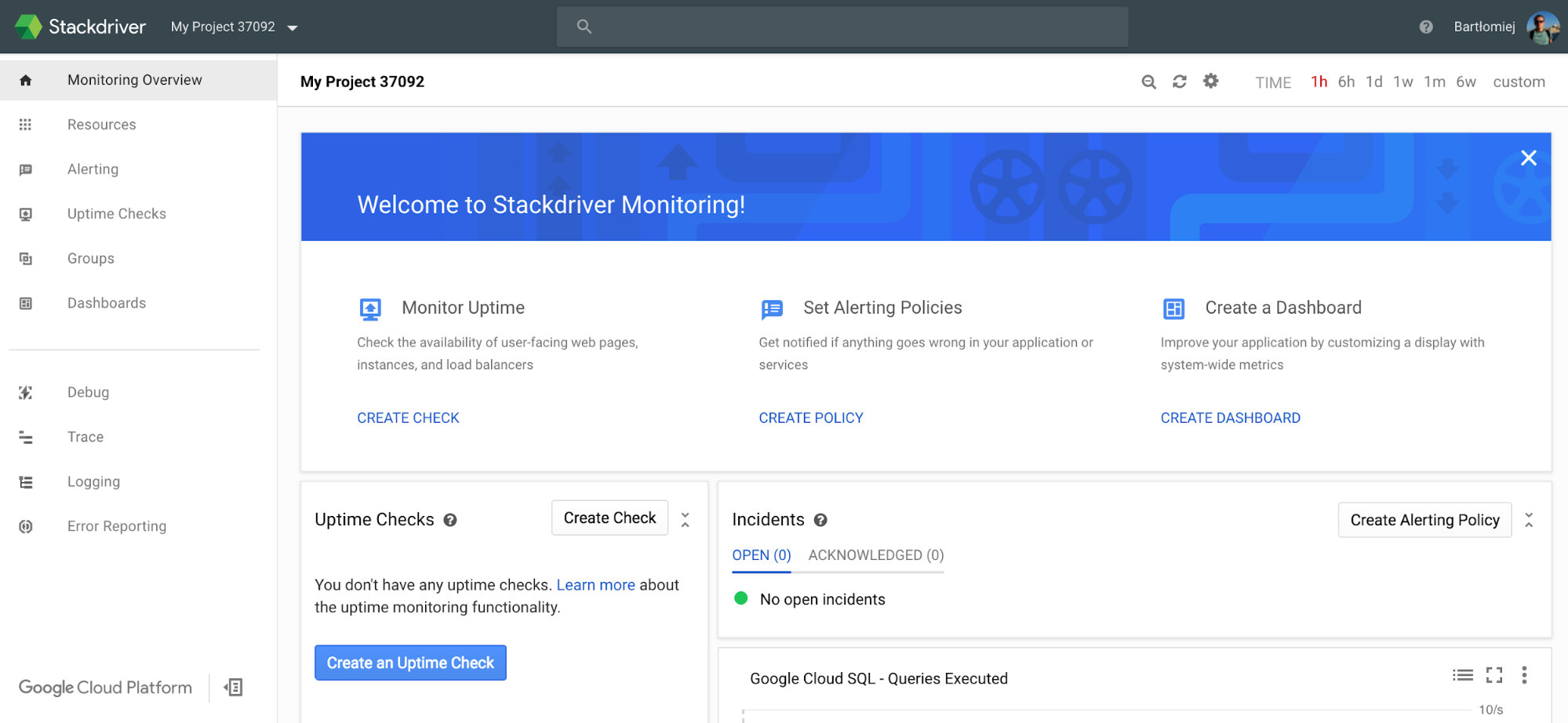Screen dimensions: 1568x723
Task: Collapse the sidebar using bottom toggle icon
Action: point(233,688)
